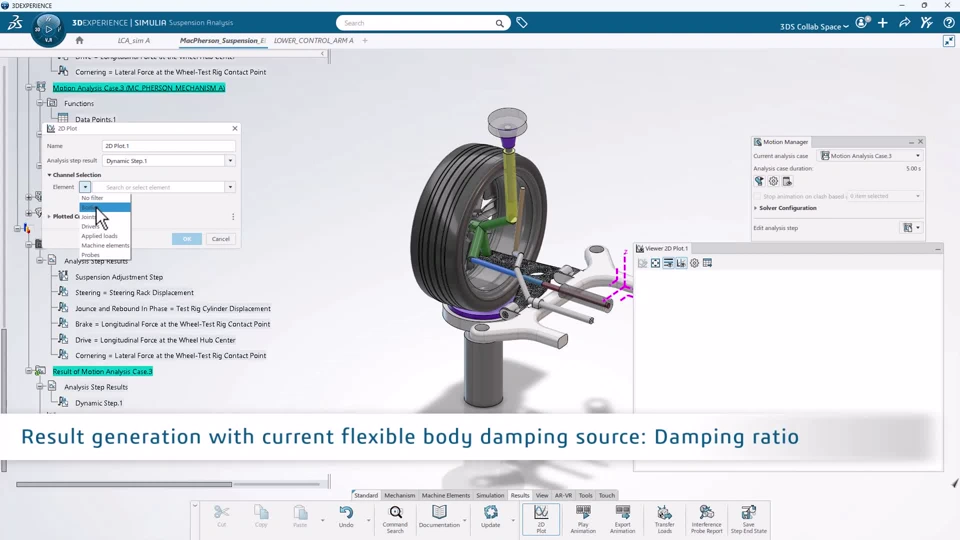Switch to the Machine Elements ribbon tab
This screenshot has height=540, width=960.
tap(446, 495)
